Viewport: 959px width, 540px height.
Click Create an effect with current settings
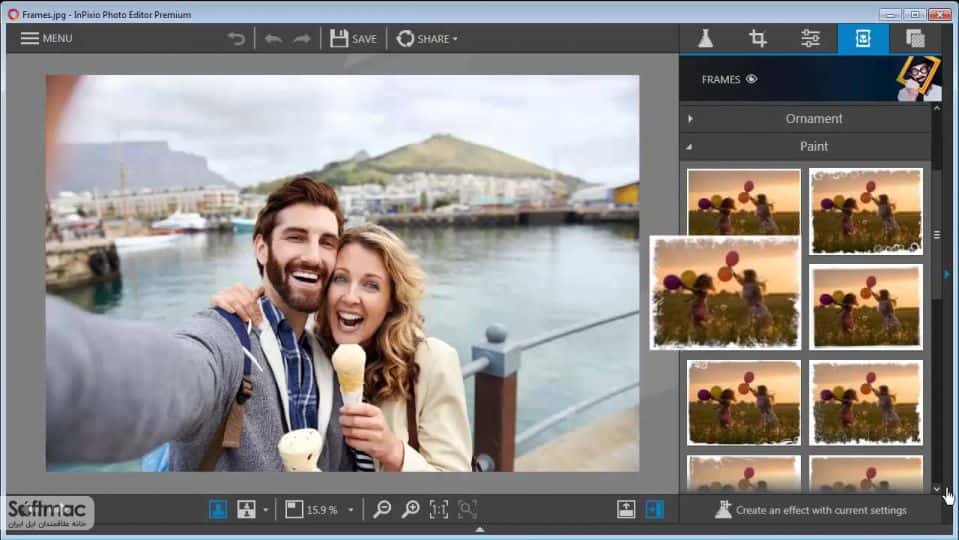pyautogui.click(x=811, y=509)
